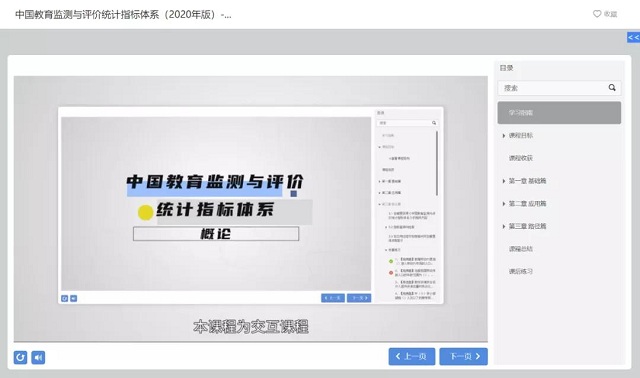Click the heart icon to favorite course
Viewport: 640px width, 378px height.
click(597, 14)
